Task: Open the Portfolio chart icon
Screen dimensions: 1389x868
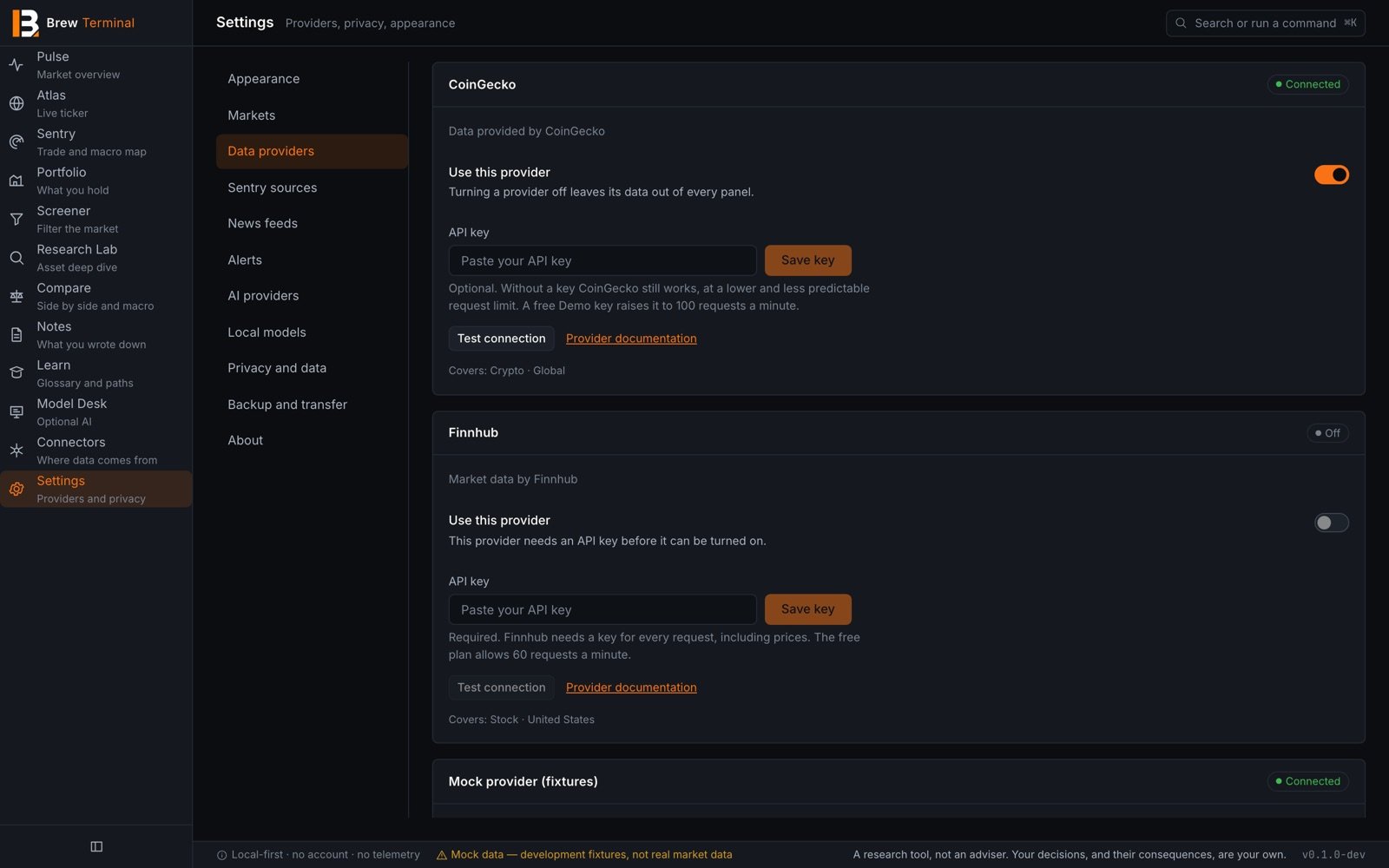Action: pyautogui.click(x=16, y=181)
